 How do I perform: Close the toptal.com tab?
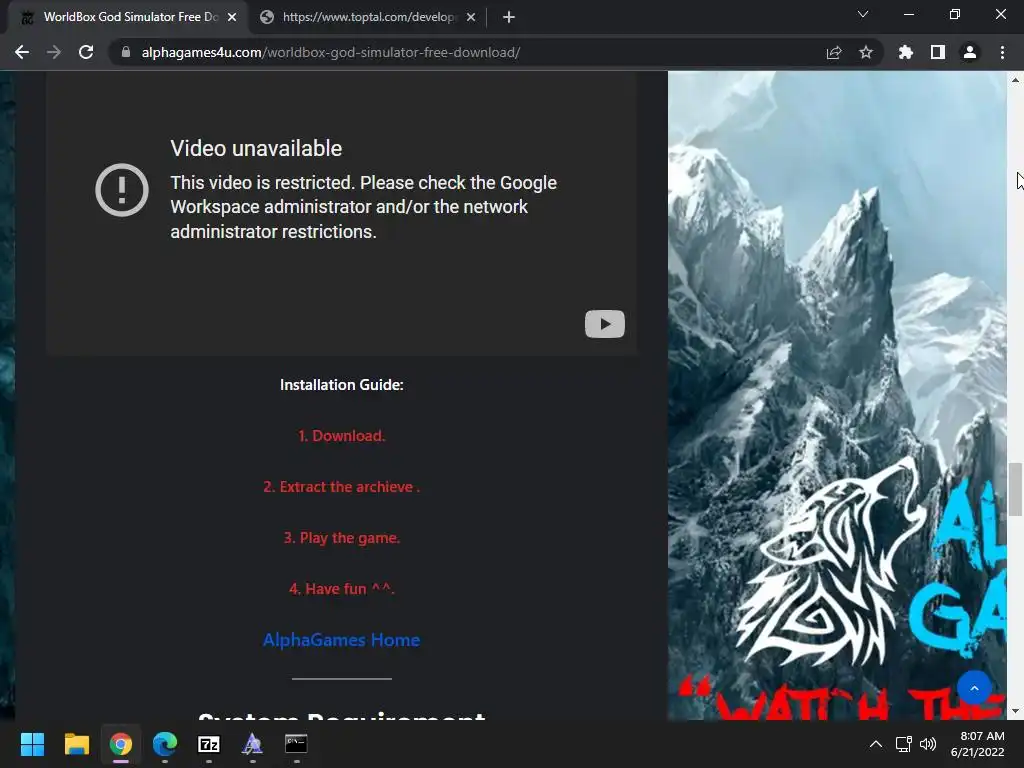[x=471, y=17]
